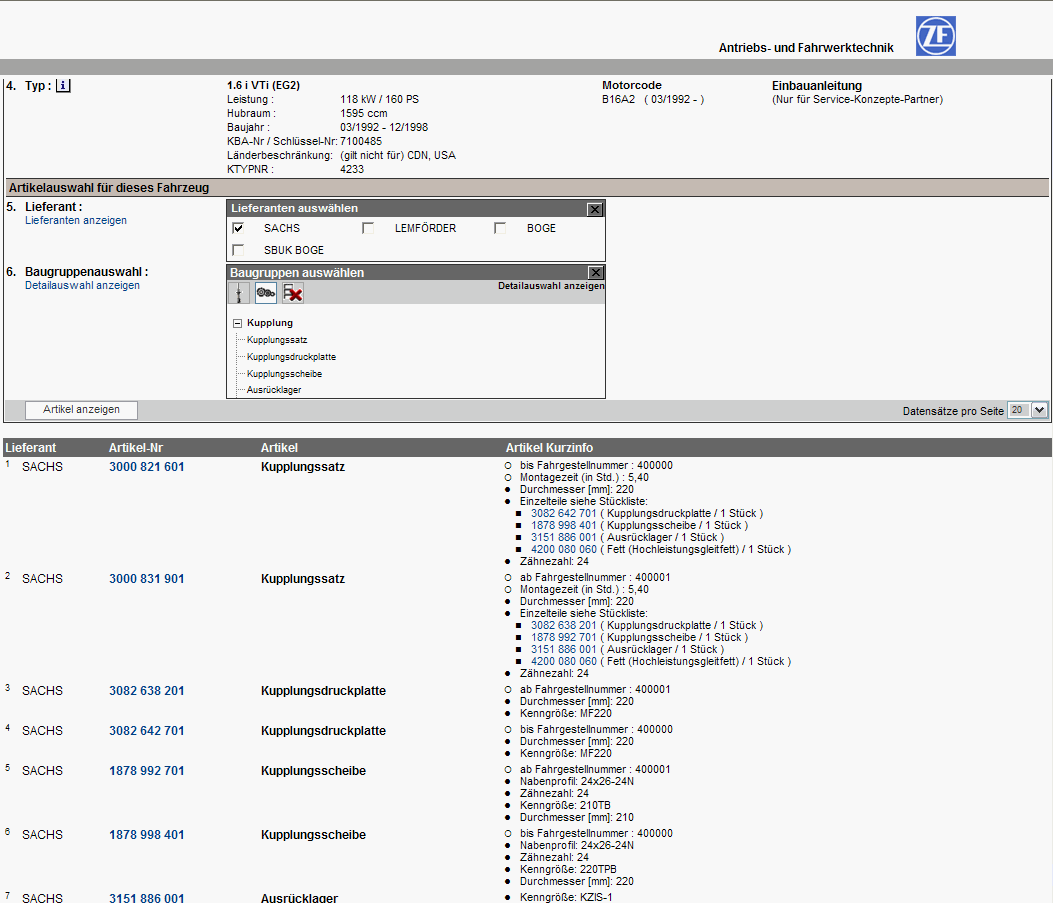This screenshot has height=903, width=1053.
Task: Check the LEMFÖRDER supplier checkbox
Action: pyautogui.click(x=368, y=228)
